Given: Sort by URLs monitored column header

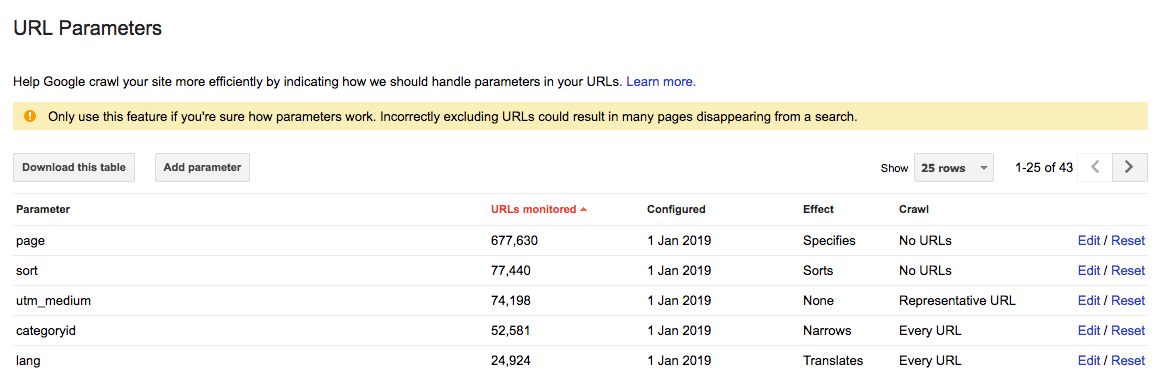Looking at the screenshot, I should click(539, 210).
